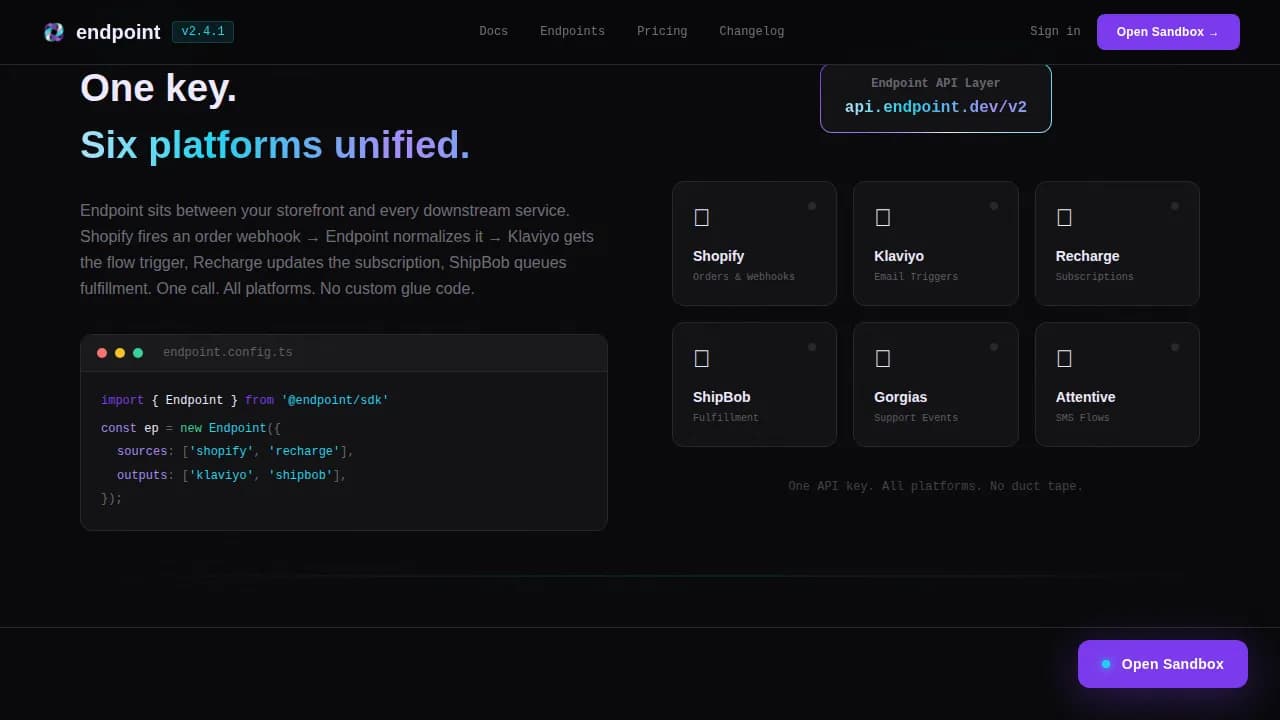Click 'Endpoint API Layer' label
Screen dimensions: 1280x720
click(x=936, y=84)
